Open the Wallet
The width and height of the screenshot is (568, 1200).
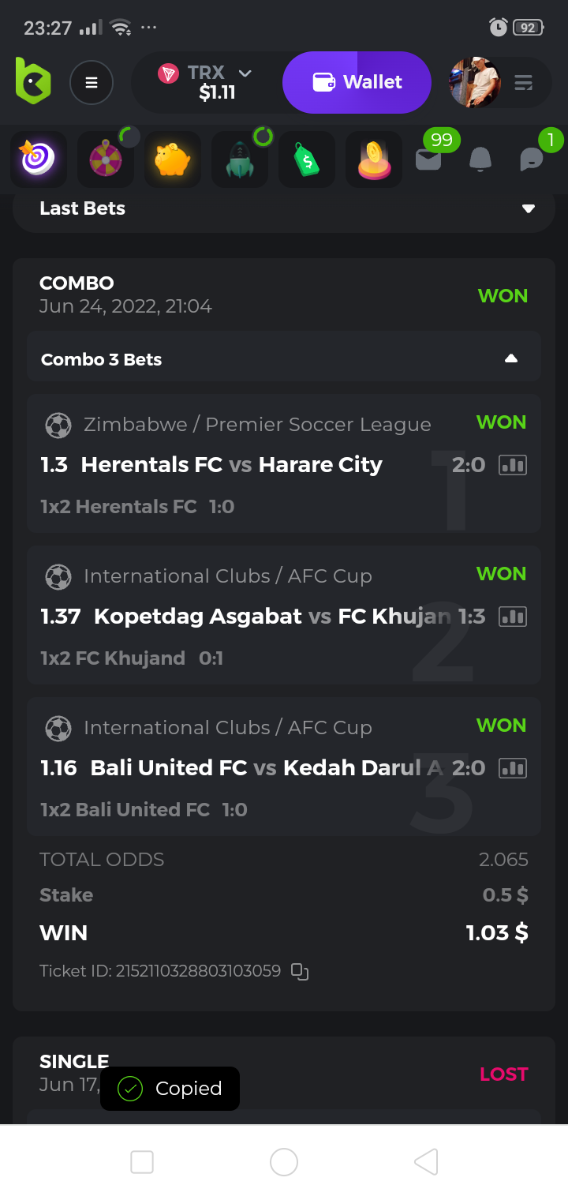pyautogui.click(x=357, y=82)
